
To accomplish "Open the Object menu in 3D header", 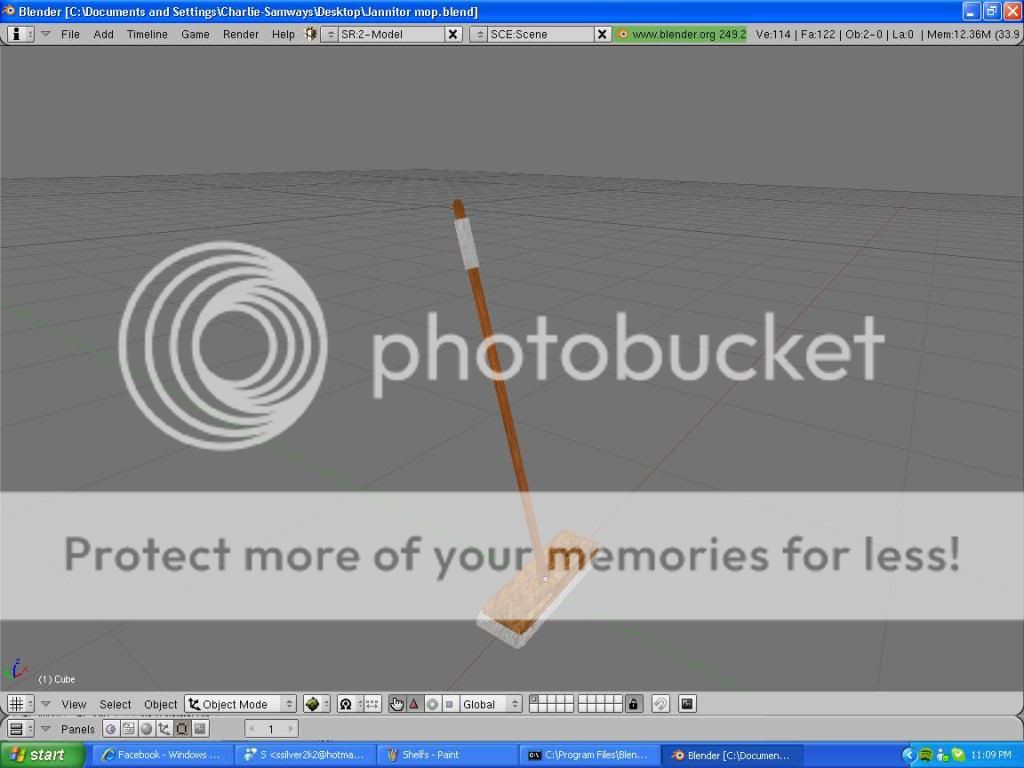I will (x=160, y=704).
